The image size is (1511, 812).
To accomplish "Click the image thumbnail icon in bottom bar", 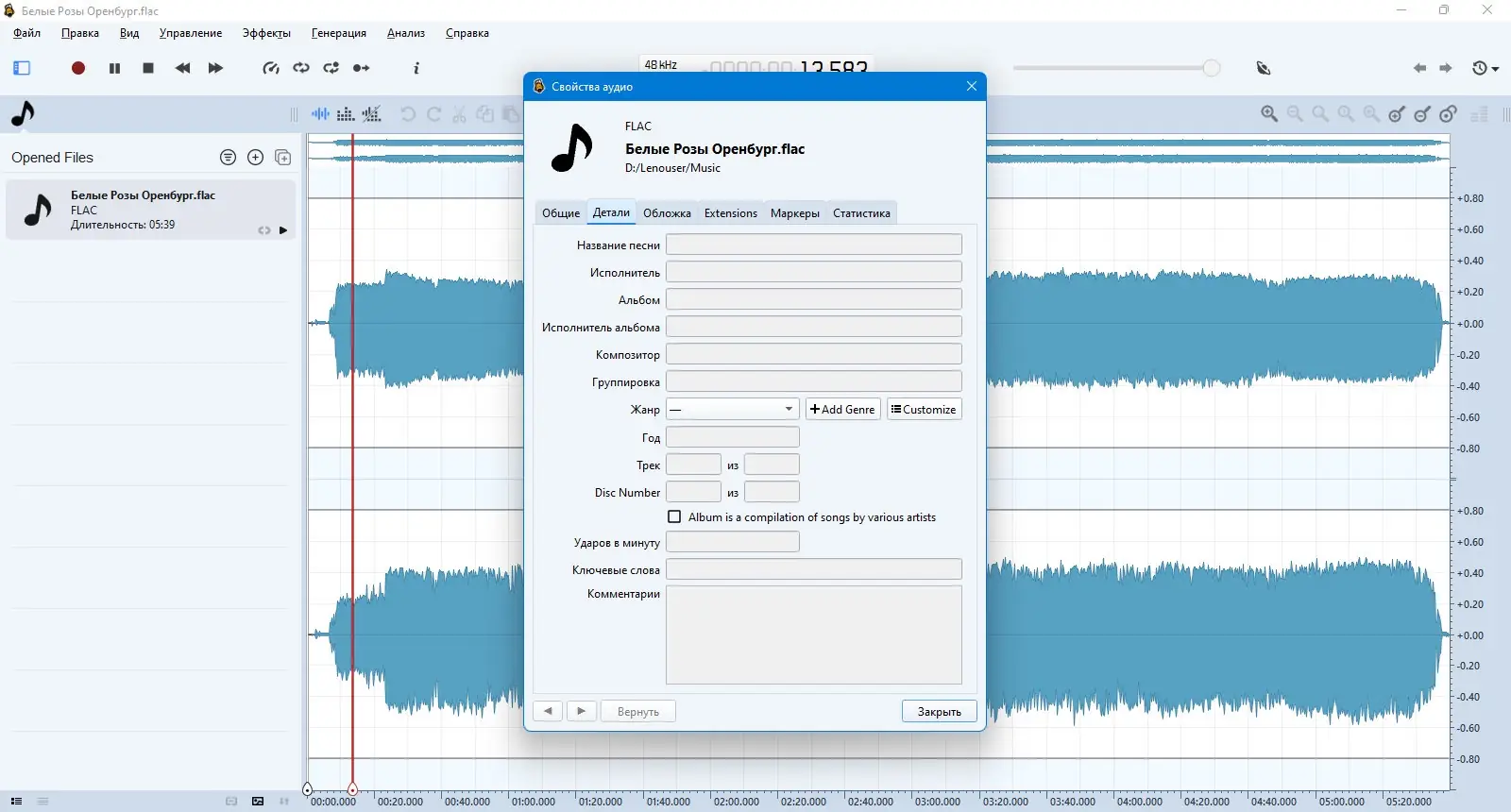I will 258,802.
